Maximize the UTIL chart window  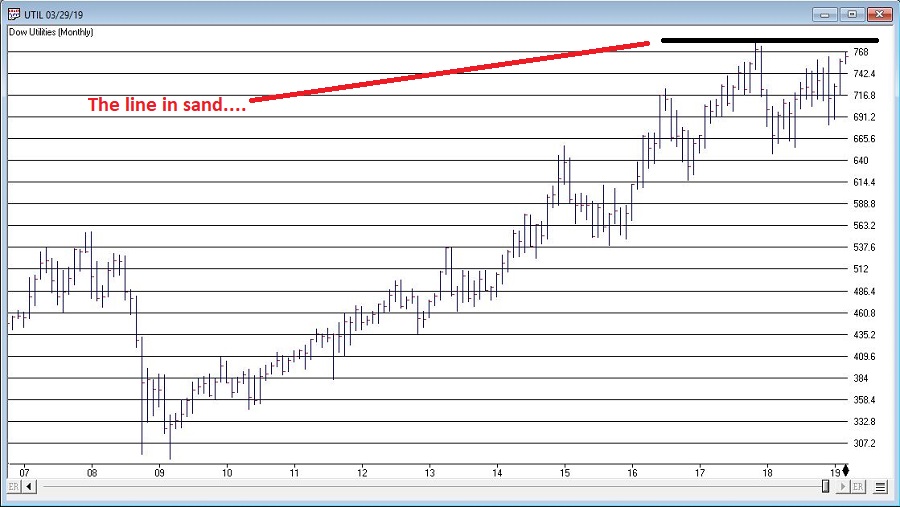coord(852,15)
